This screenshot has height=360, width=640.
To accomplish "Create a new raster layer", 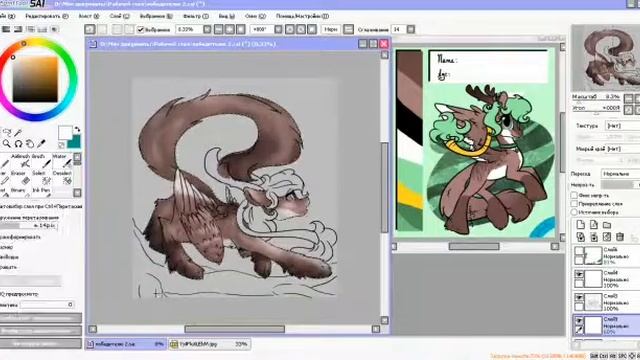I will (580, 224).
